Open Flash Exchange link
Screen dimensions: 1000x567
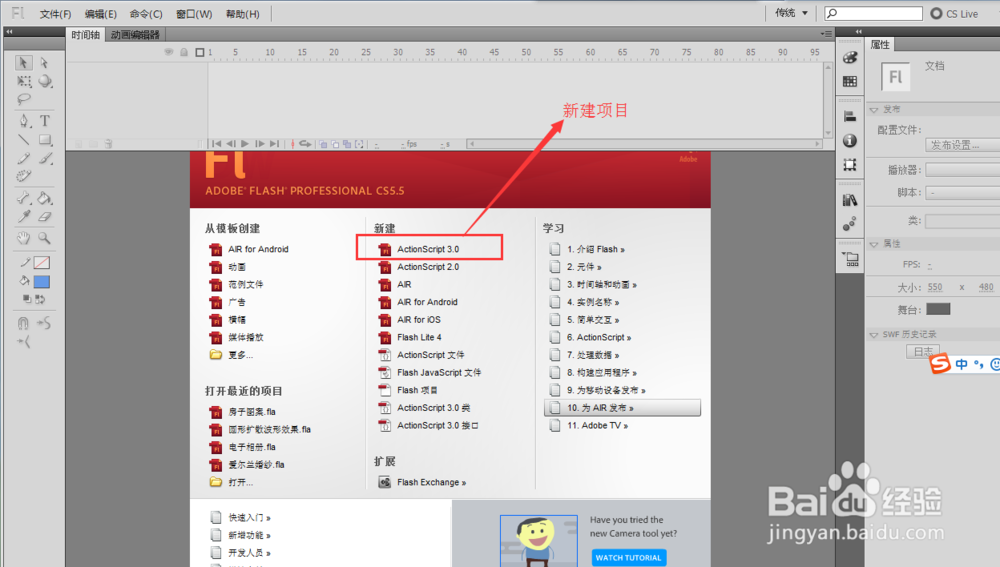(x=431, y=482)
